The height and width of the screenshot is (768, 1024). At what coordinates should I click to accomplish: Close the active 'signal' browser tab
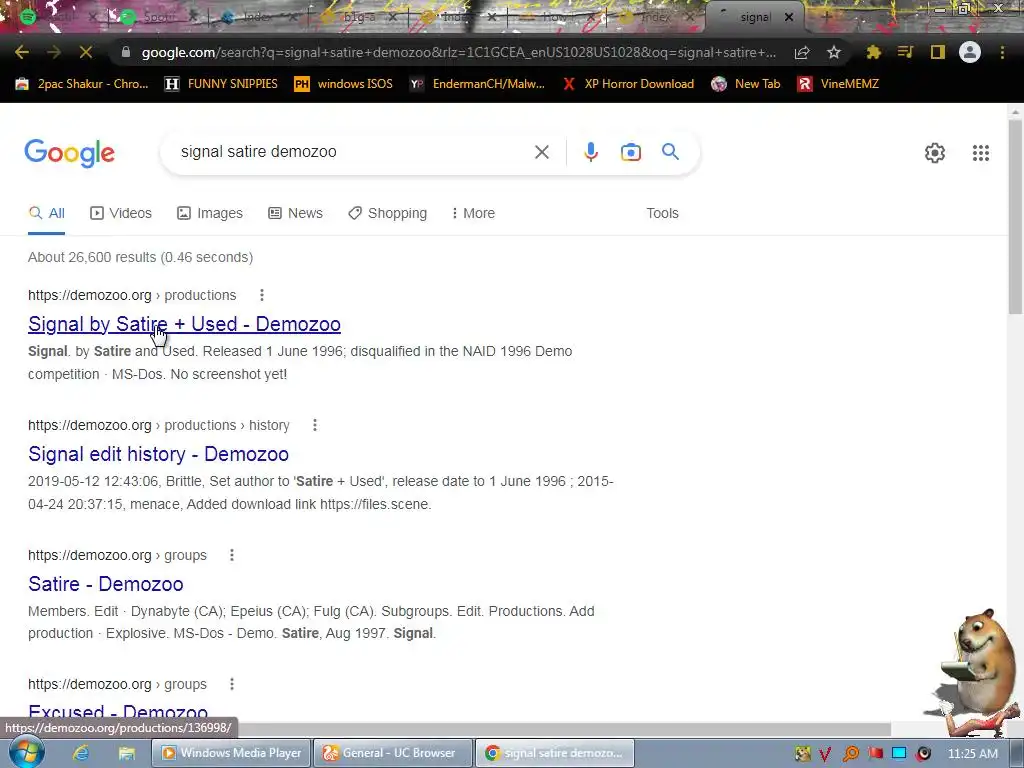pos(789,18)
